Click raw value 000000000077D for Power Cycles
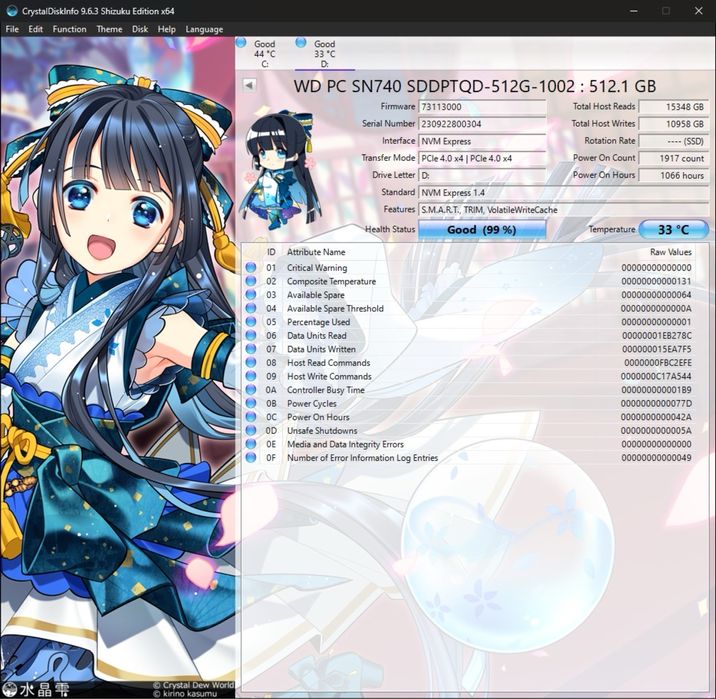 (657, 403)
